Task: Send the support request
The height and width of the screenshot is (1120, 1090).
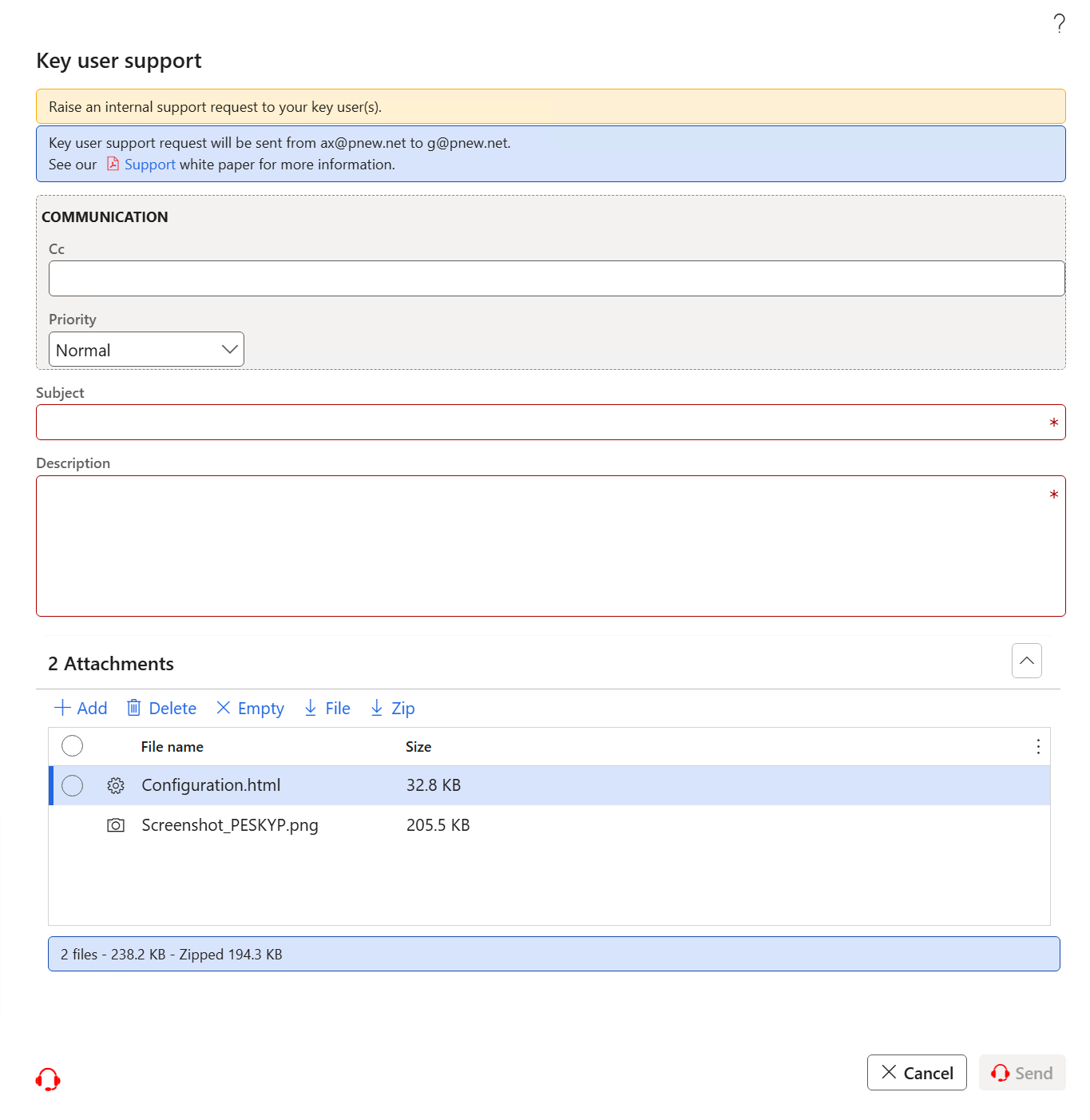Action: coord(1022,1073)
